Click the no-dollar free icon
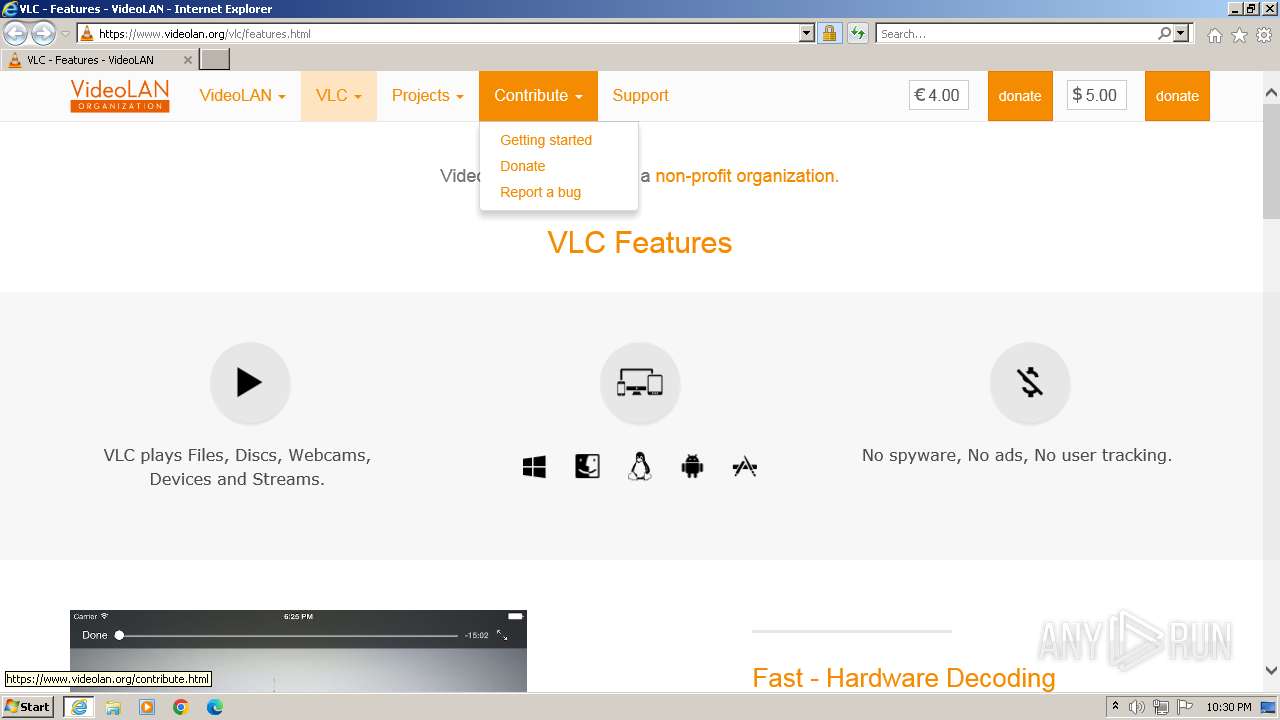Viewport: 1280px width, 720px height. 1030,383
